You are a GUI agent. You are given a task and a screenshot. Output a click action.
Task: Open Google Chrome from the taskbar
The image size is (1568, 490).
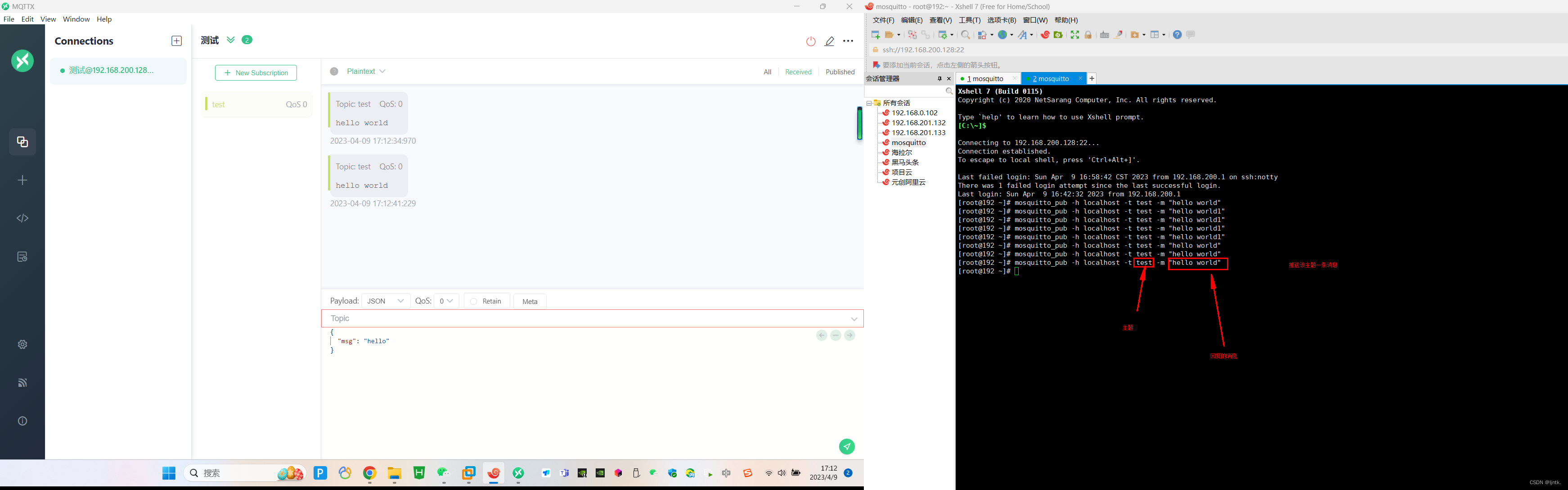[369, 473]
